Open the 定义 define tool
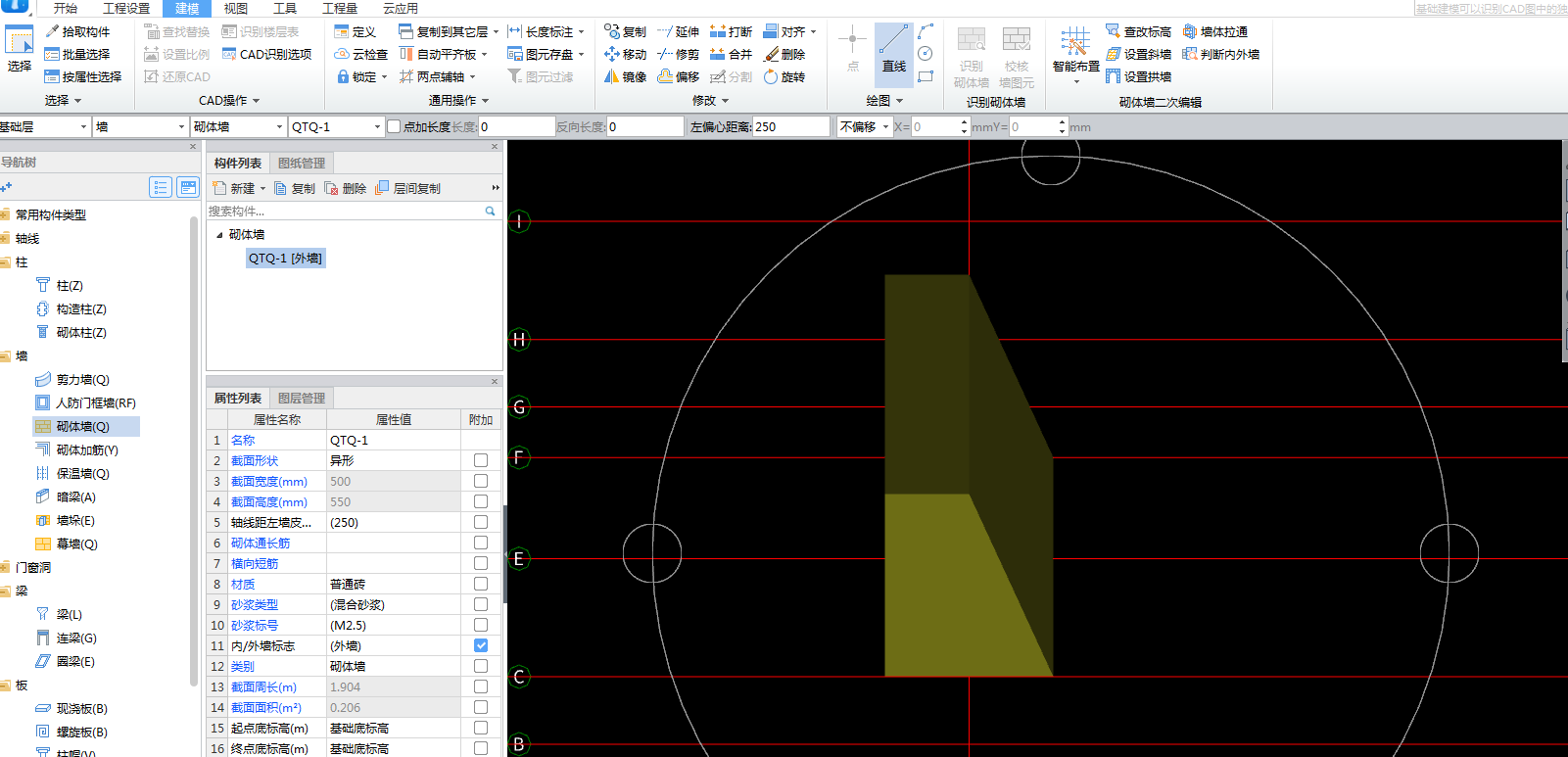Image resolution: width=1568 pixels, height=757 pixels. pos(355,31)
